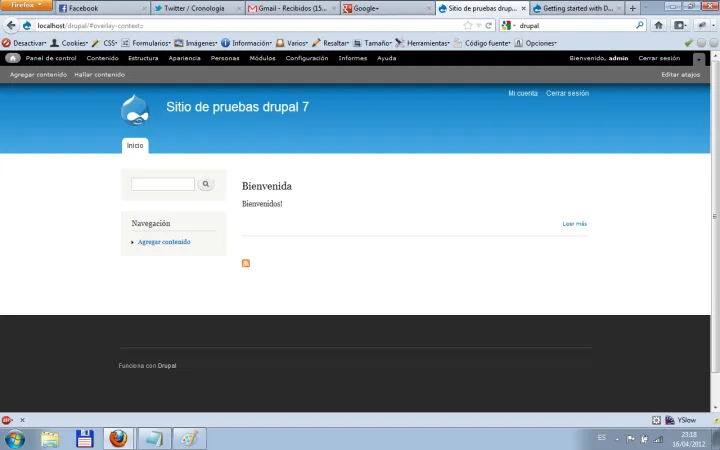Viewport: 720px width, 450px height.
Task: Open the Firefox application menu button
Action: pos(26,6)
